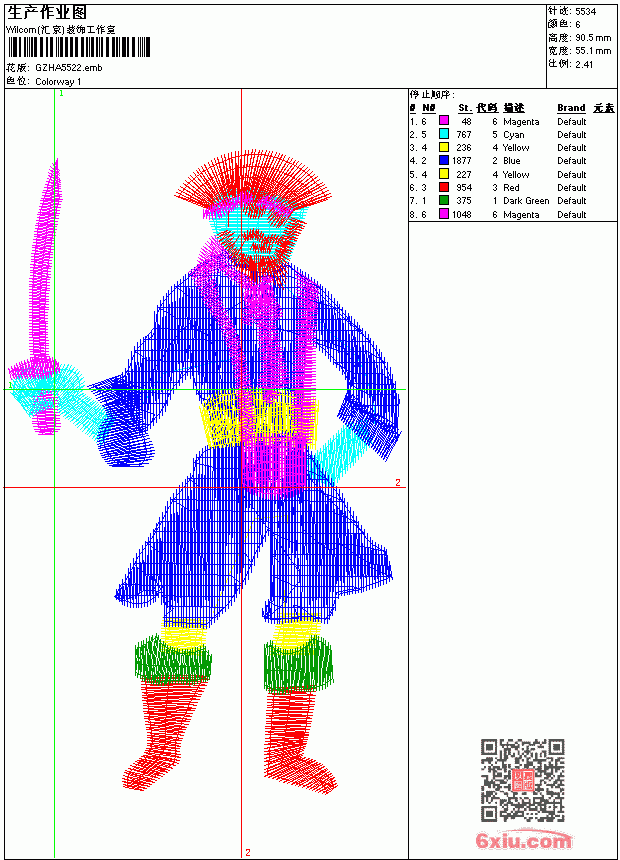This screenshot has height=860, width=620.
Task: Click the barcode under the title
Action: click(x=78, y=48)
